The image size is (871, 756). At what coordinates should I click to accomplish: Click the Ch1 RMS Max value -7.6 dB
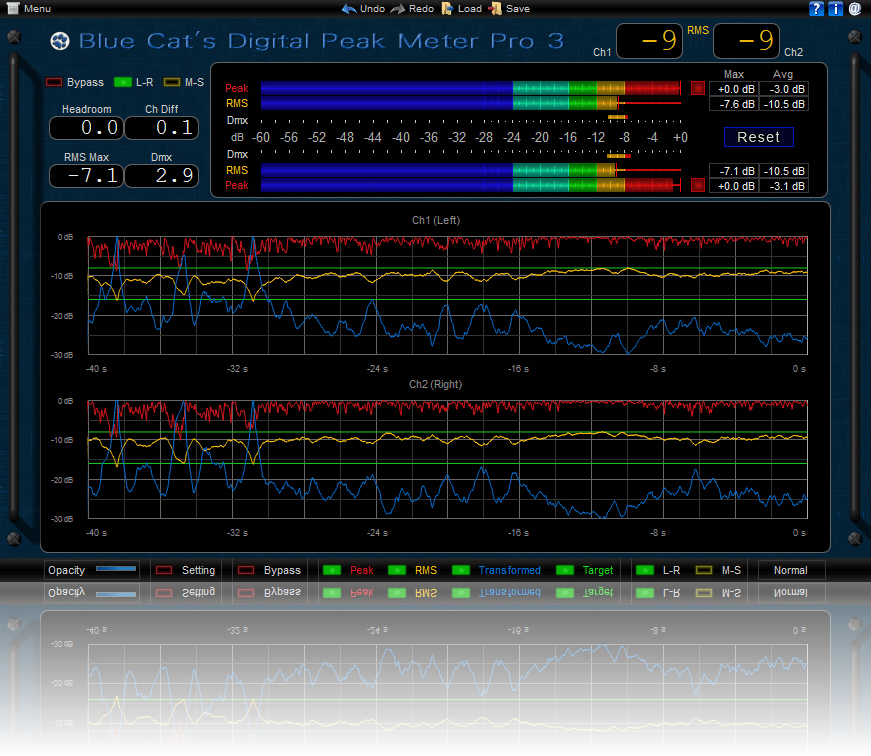click(734, 104)
